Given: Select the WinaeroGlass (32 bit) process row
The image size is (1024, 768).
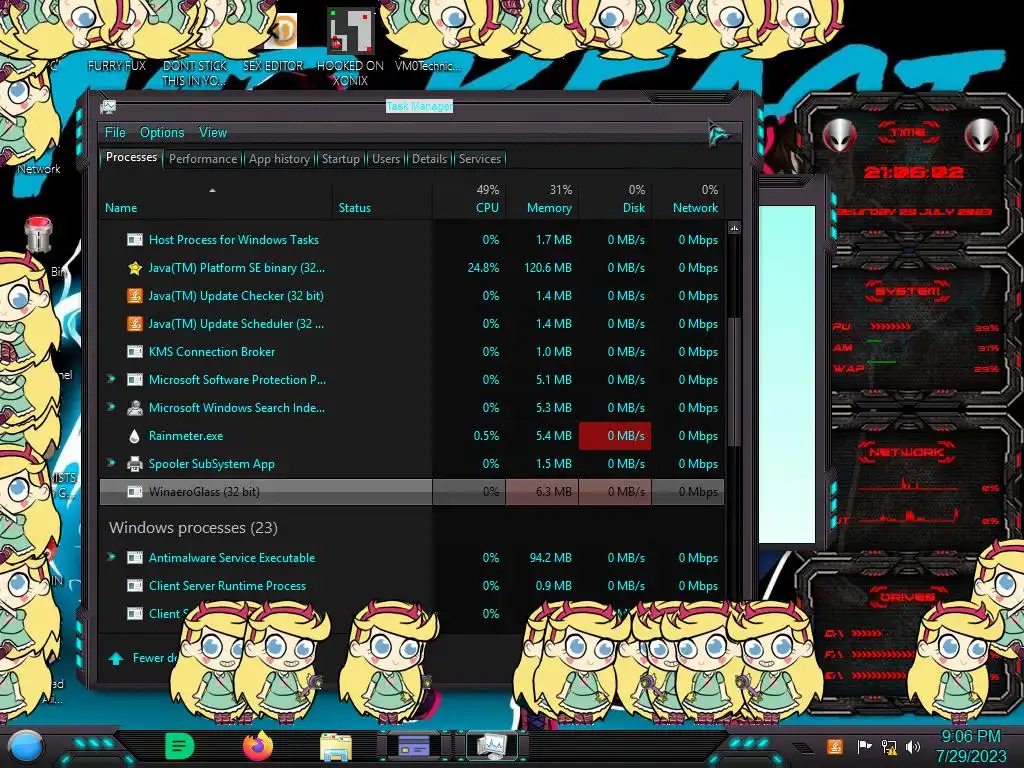Looking at the screenshot, I should [412, 492].
